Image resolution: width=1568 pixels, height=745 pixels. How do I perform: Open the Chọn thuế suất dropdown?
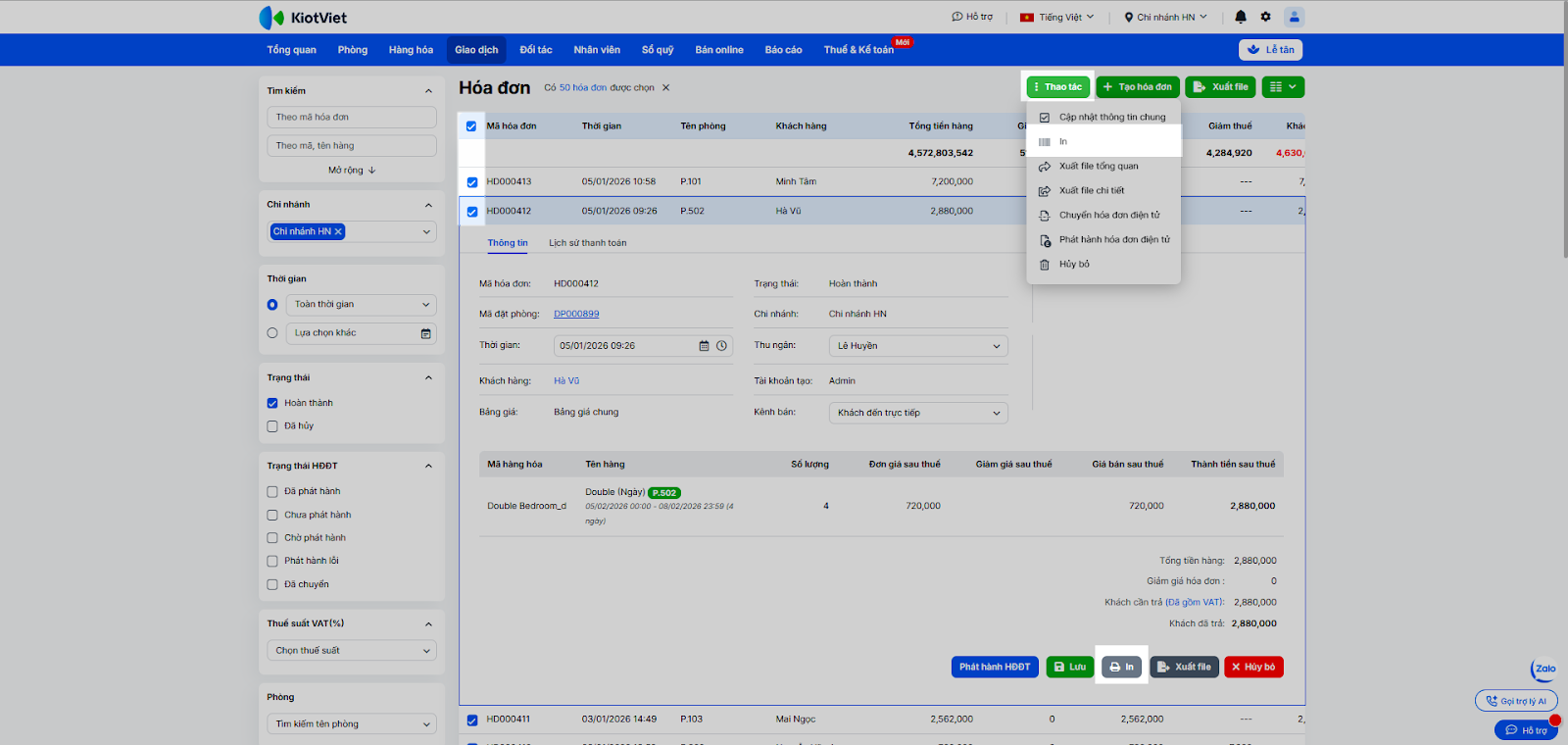351,651
